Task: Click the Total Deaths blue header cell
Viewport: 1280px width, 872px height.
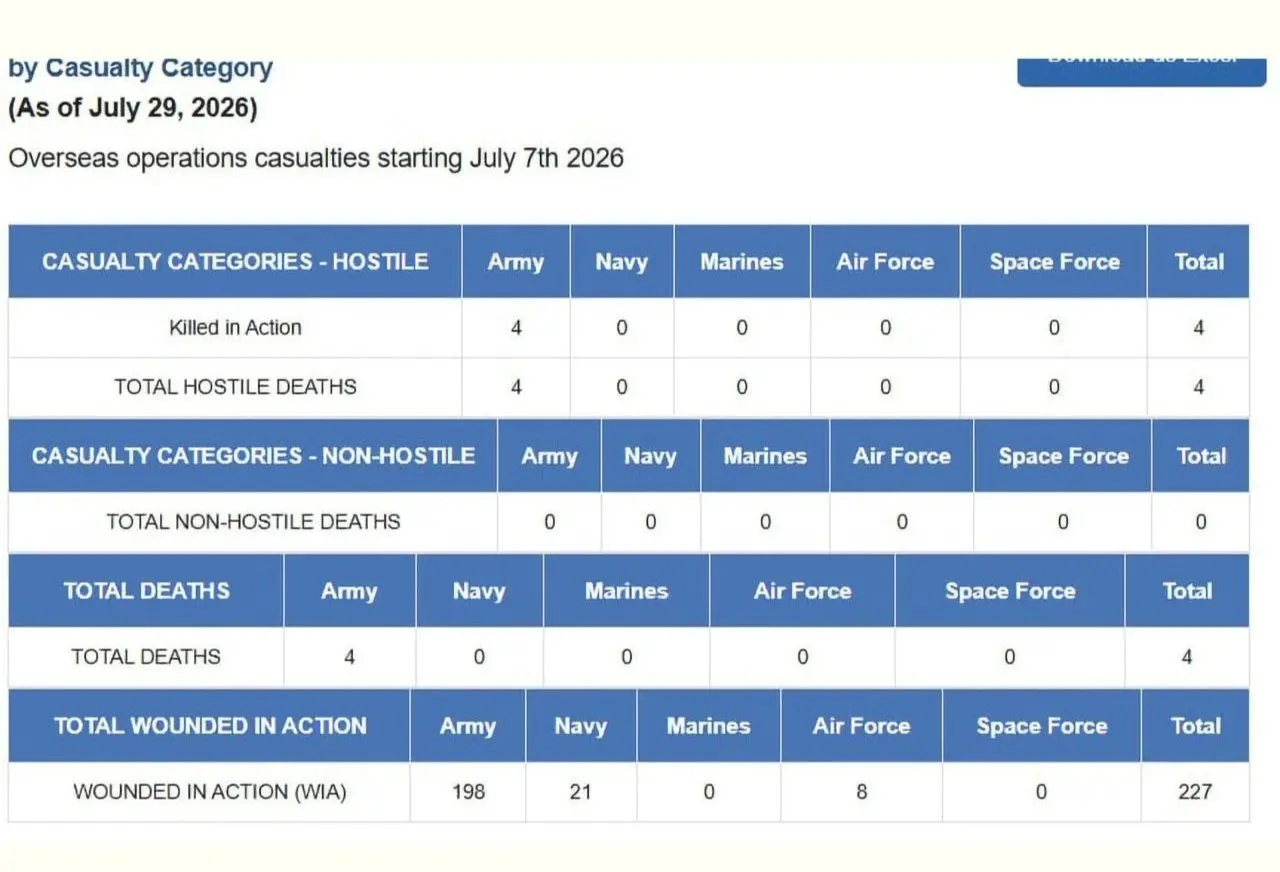Action: pyautogui.click(x=146, y=591)
